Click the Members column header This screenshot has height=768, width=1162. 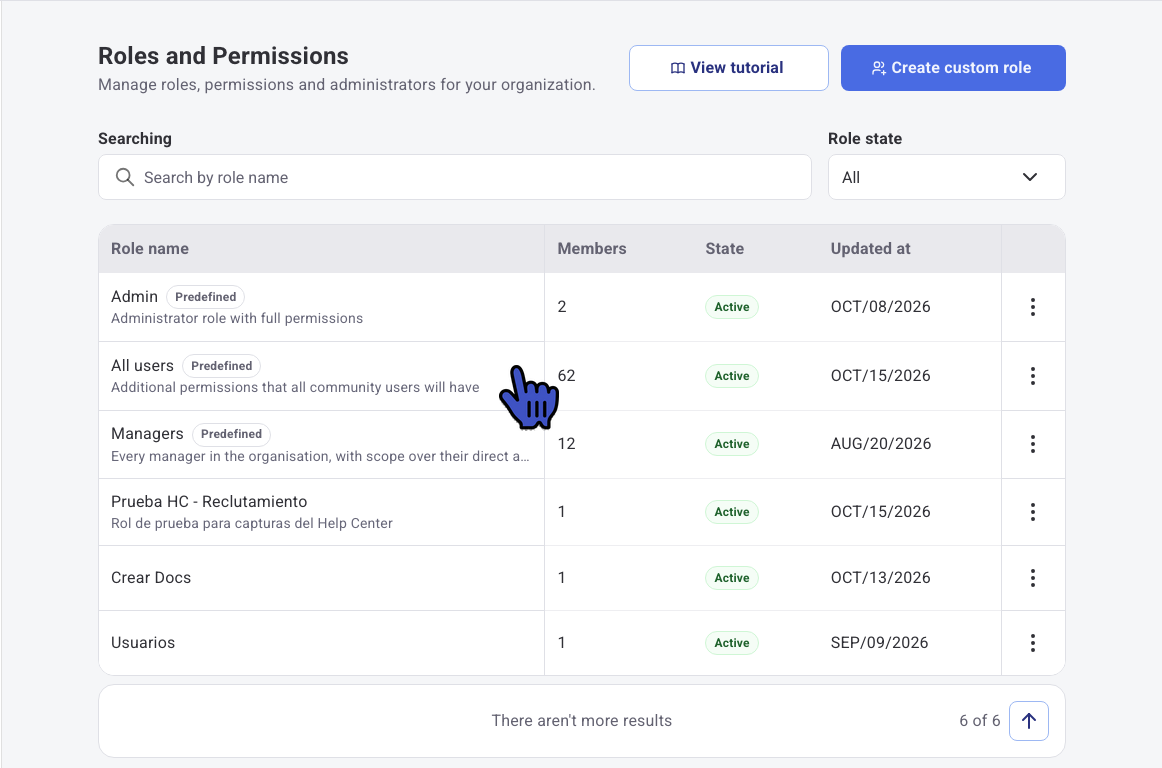point(591,249)
